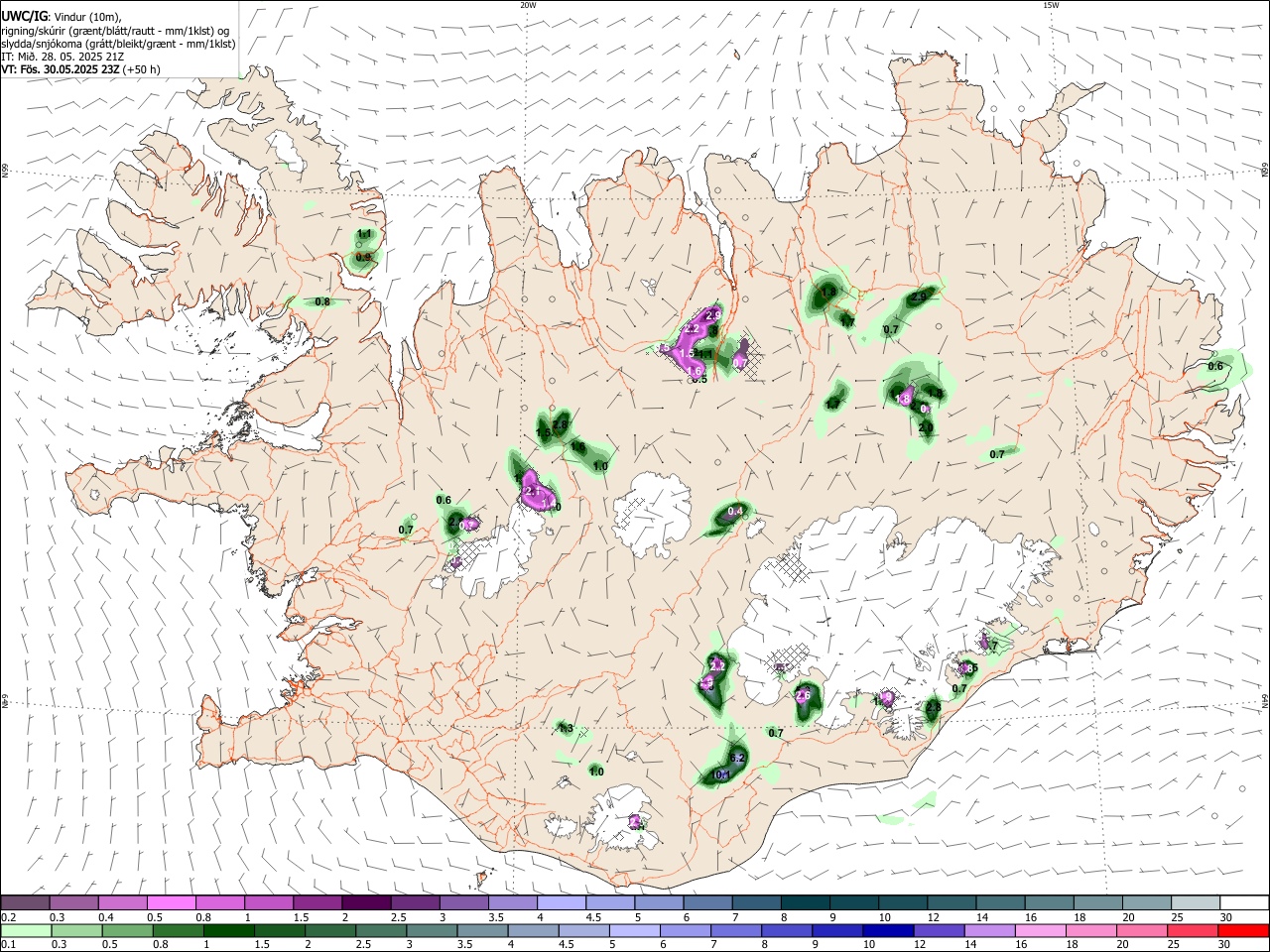Image resolution: width=1270 pixels, height=952 pixels.
Task: Click the red 30 mm swatch in rain legend
Action: click(1244, 930)
